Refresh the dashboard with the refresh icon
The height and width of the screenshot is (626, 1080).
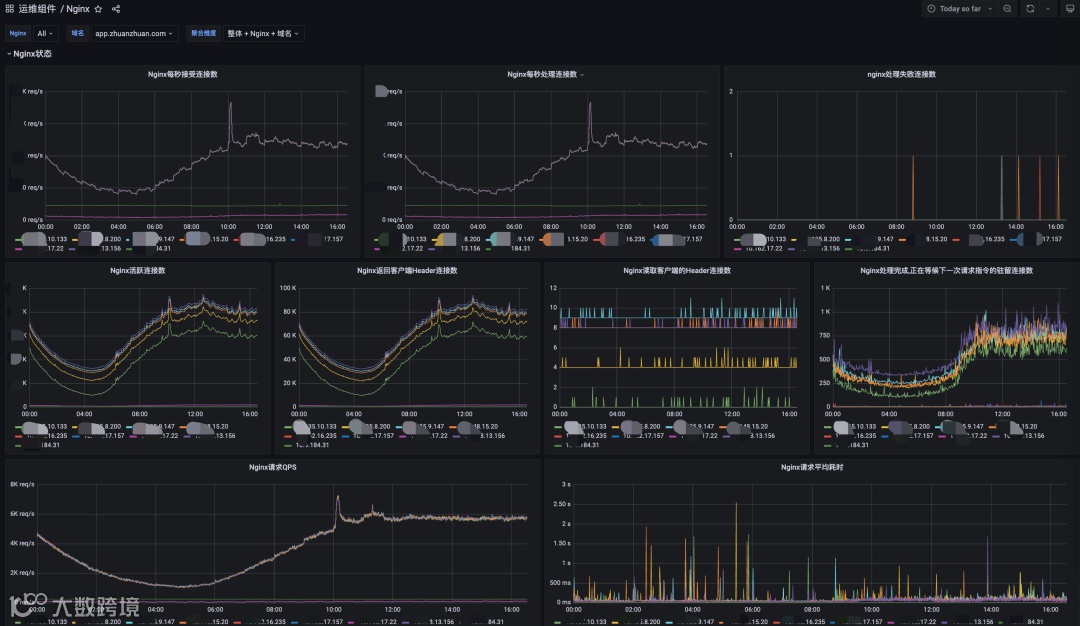[1030, 9]
